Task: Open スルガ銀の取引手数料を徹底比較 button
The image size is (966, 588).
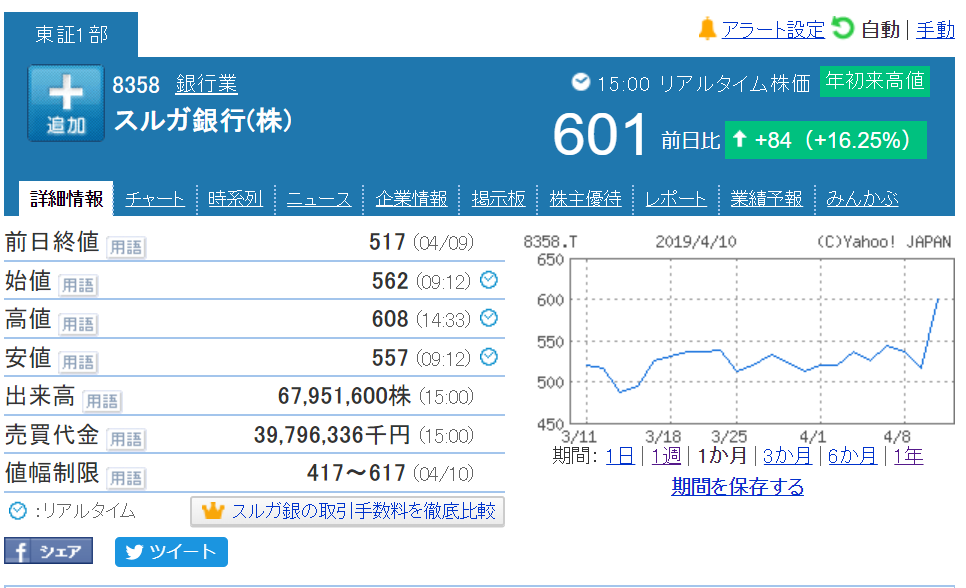Action: [x=347, y=511]
